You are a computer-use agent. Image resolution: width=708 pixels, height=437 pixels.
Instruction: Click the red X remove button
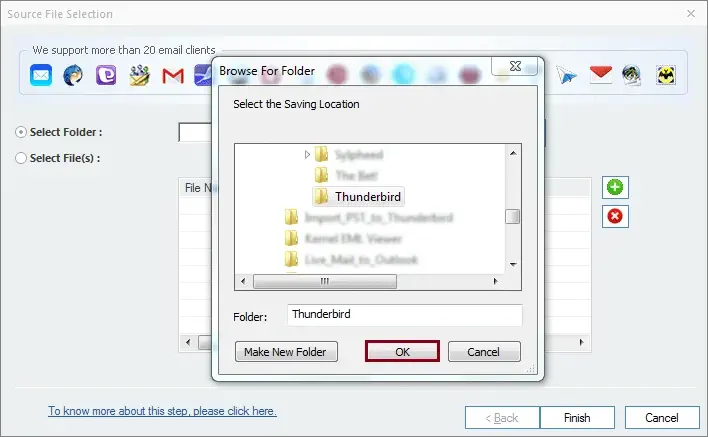click(615, 216)
